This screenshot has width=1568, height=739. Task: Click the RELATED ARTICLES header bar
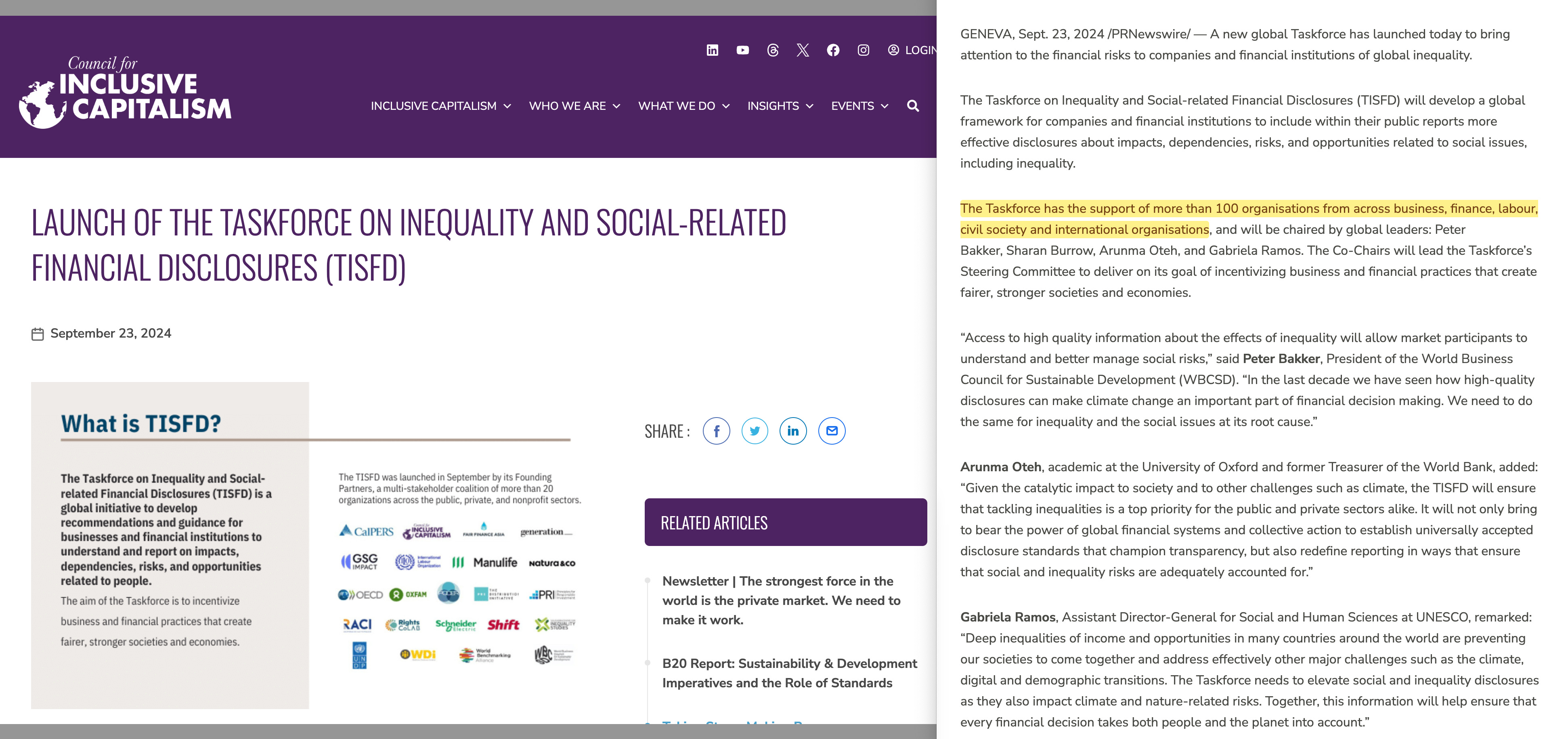[786, 522]
